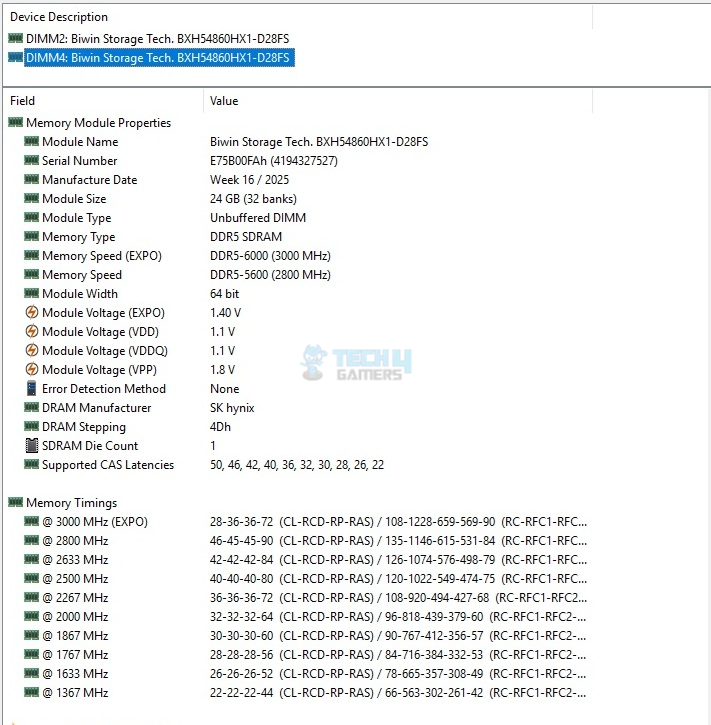Click the icon beside Supported CAS Latencies
Screen dimensions: 711x725
click(x=31, y=464)
